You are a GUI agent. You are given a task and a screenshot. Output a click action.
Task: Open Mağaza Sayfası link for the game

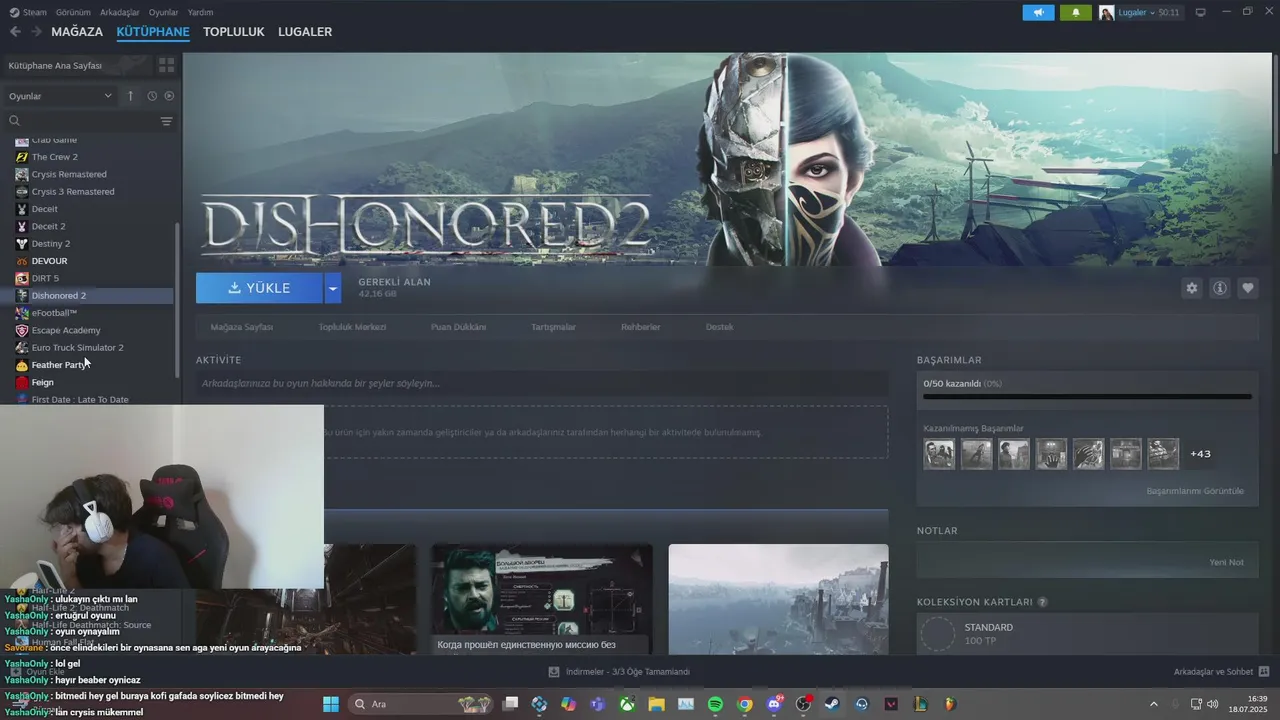coord(241,327)
